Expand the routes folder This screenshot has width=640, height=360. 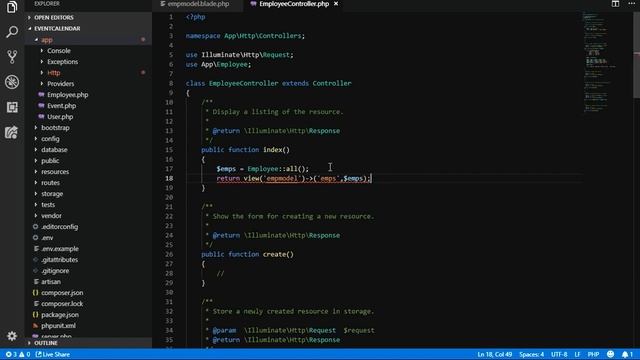coord(89,183)
